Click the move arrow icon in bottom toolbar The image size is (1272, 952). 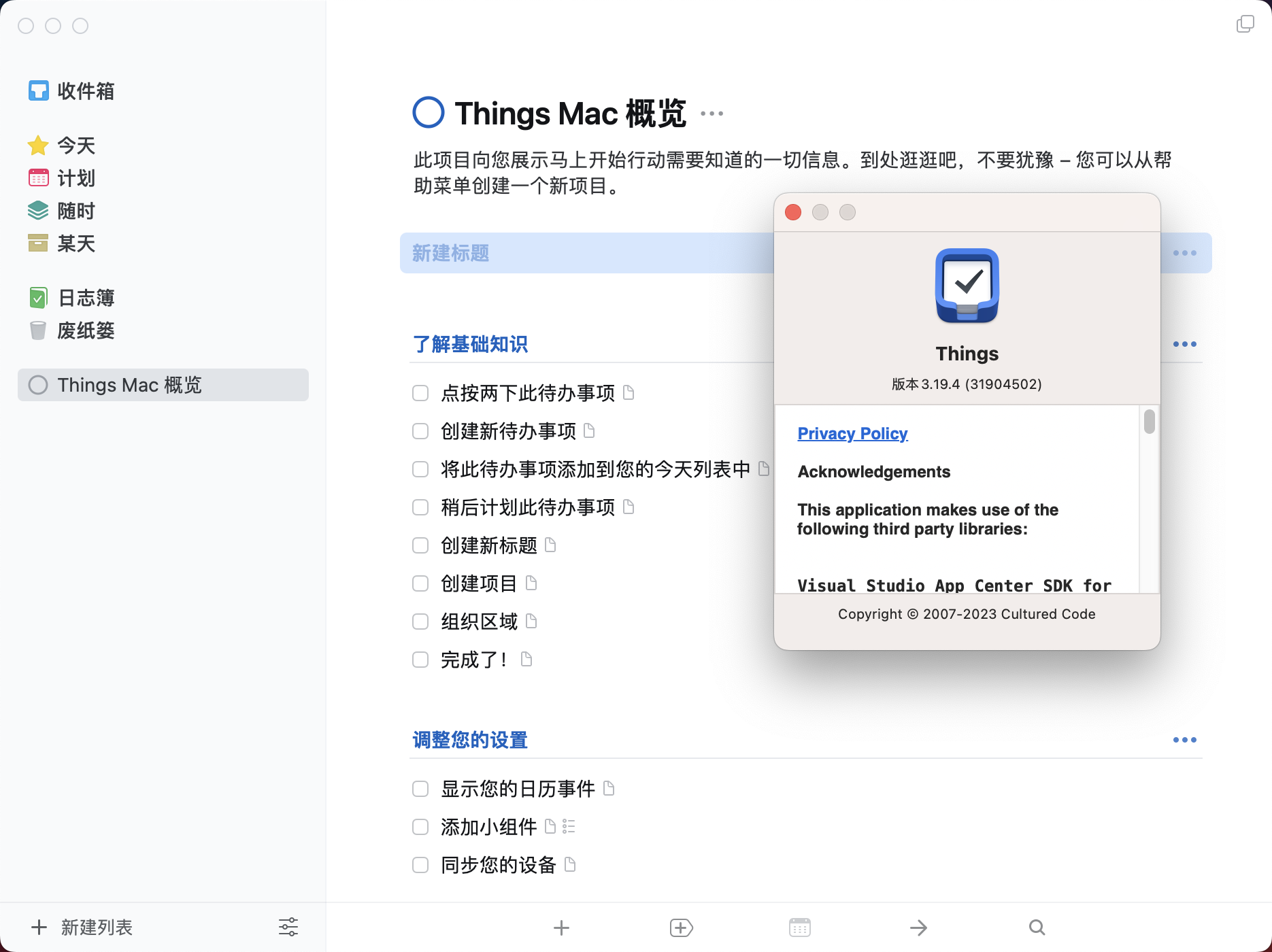(x=919, y=928)
